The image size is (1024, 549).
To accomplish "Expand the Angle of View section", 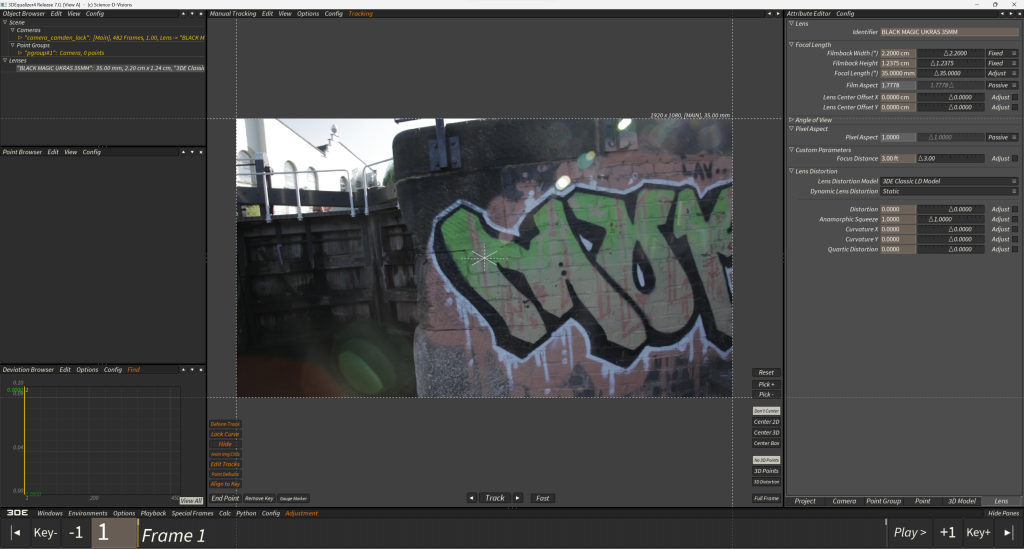I will [791, 120].
